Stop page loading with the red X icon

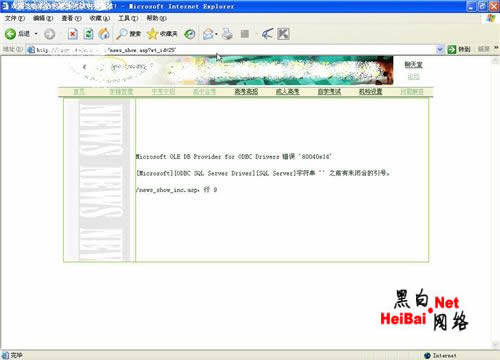(x=73, y=34)
